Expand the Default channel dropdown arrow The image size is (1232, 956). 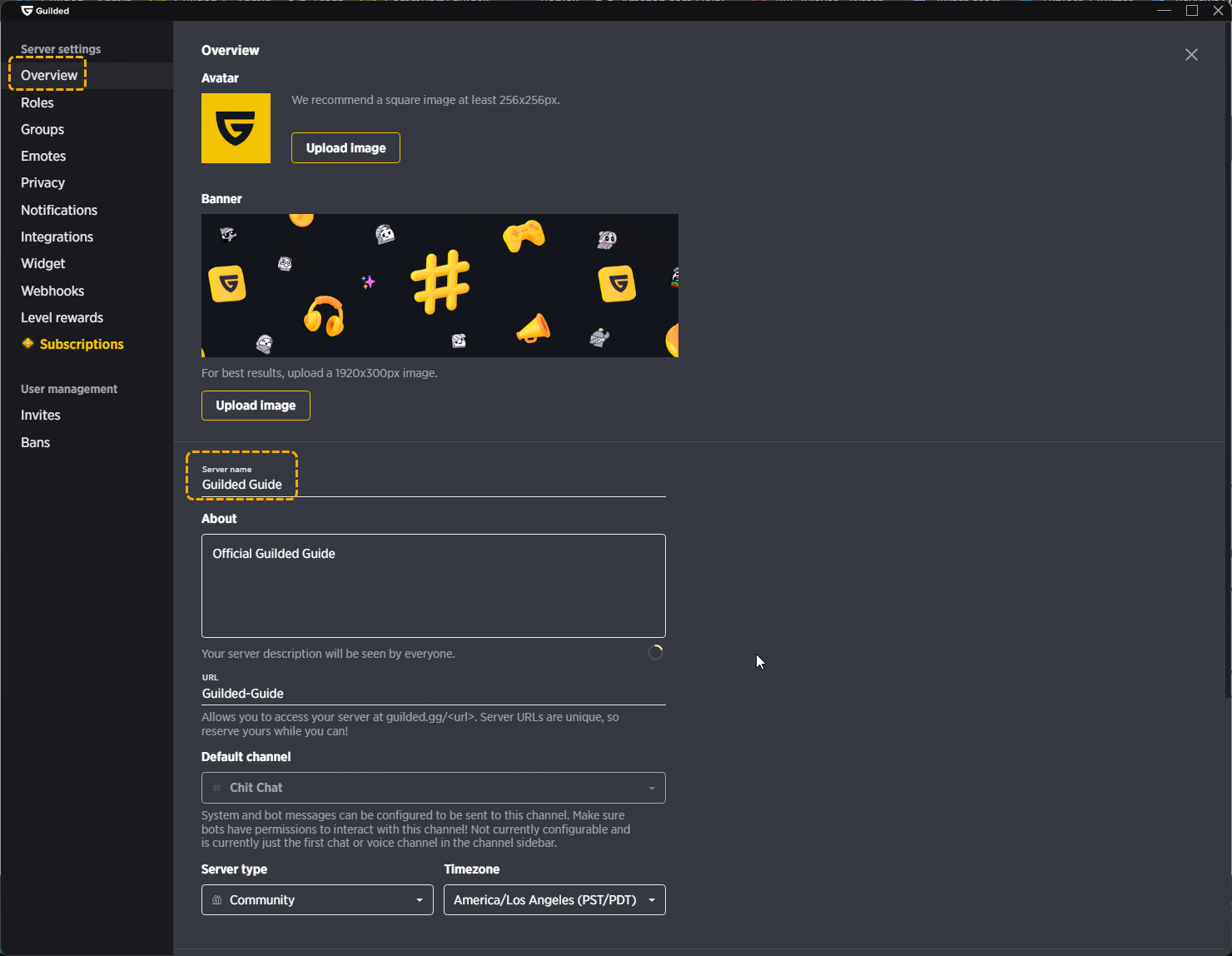(652, 789)
